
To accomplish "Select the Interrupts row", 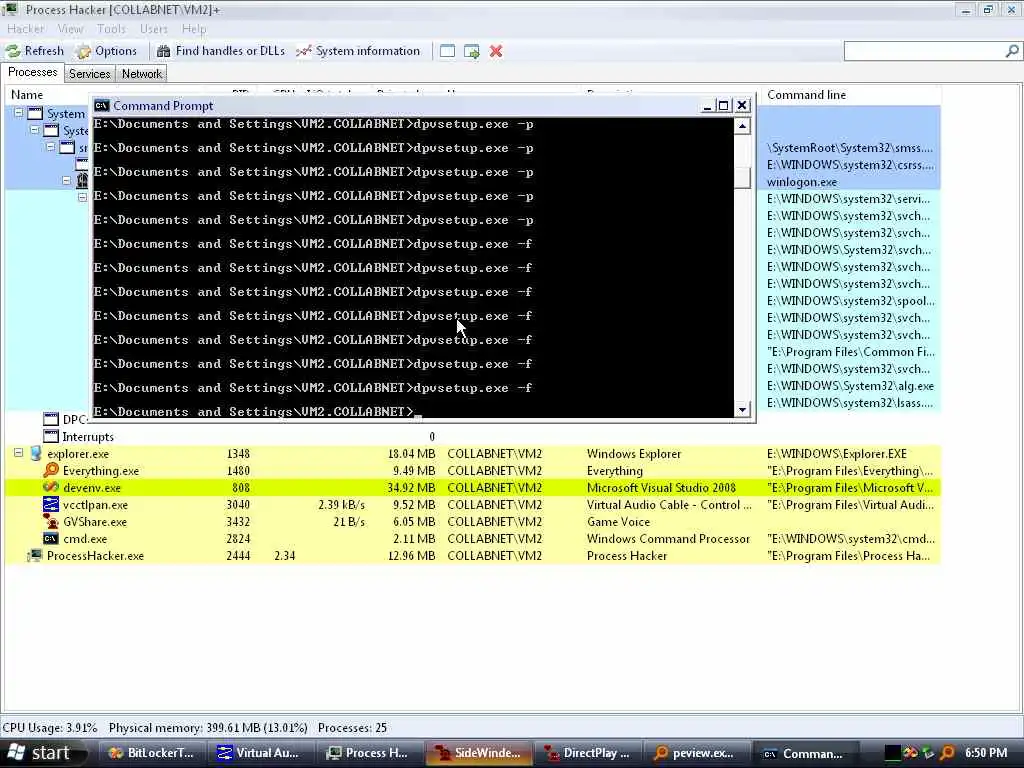I will coord(473,437).
